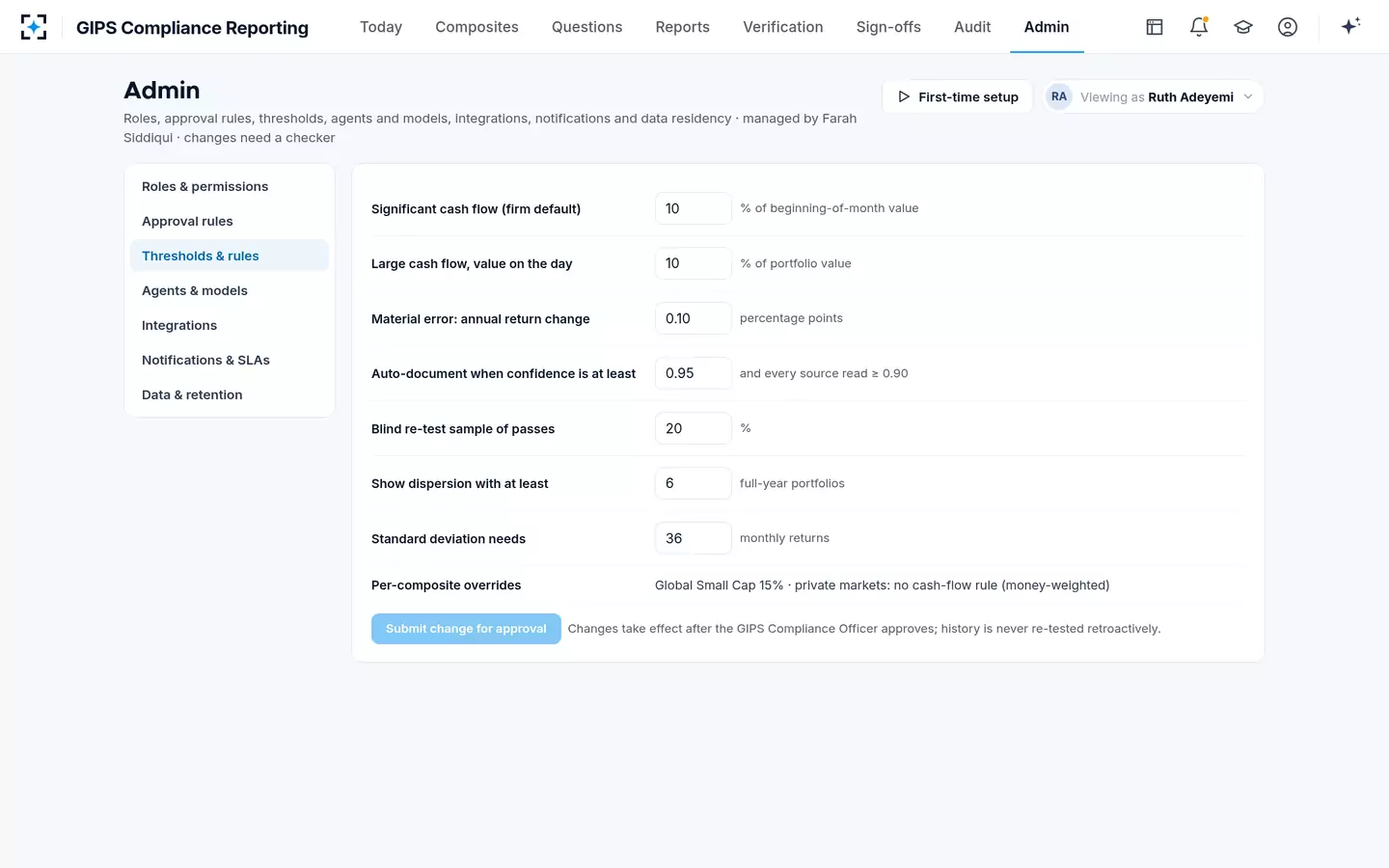Go to the Today tab
The image size is (1389, 868).
[x=381, y=27]
